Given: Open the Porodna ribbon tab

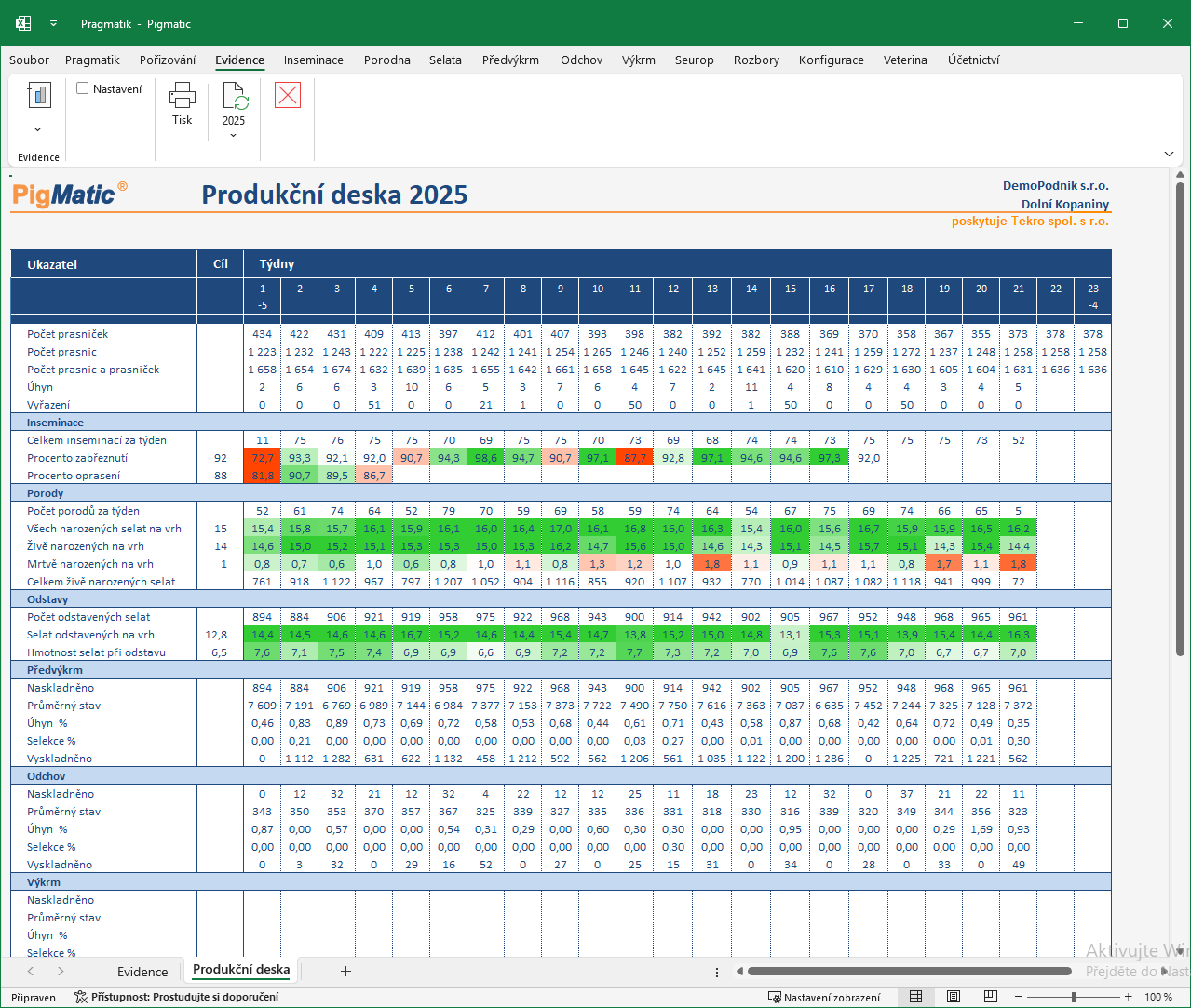Looking at the screenshot, I should pyautogui.click(x=387, y=60).
